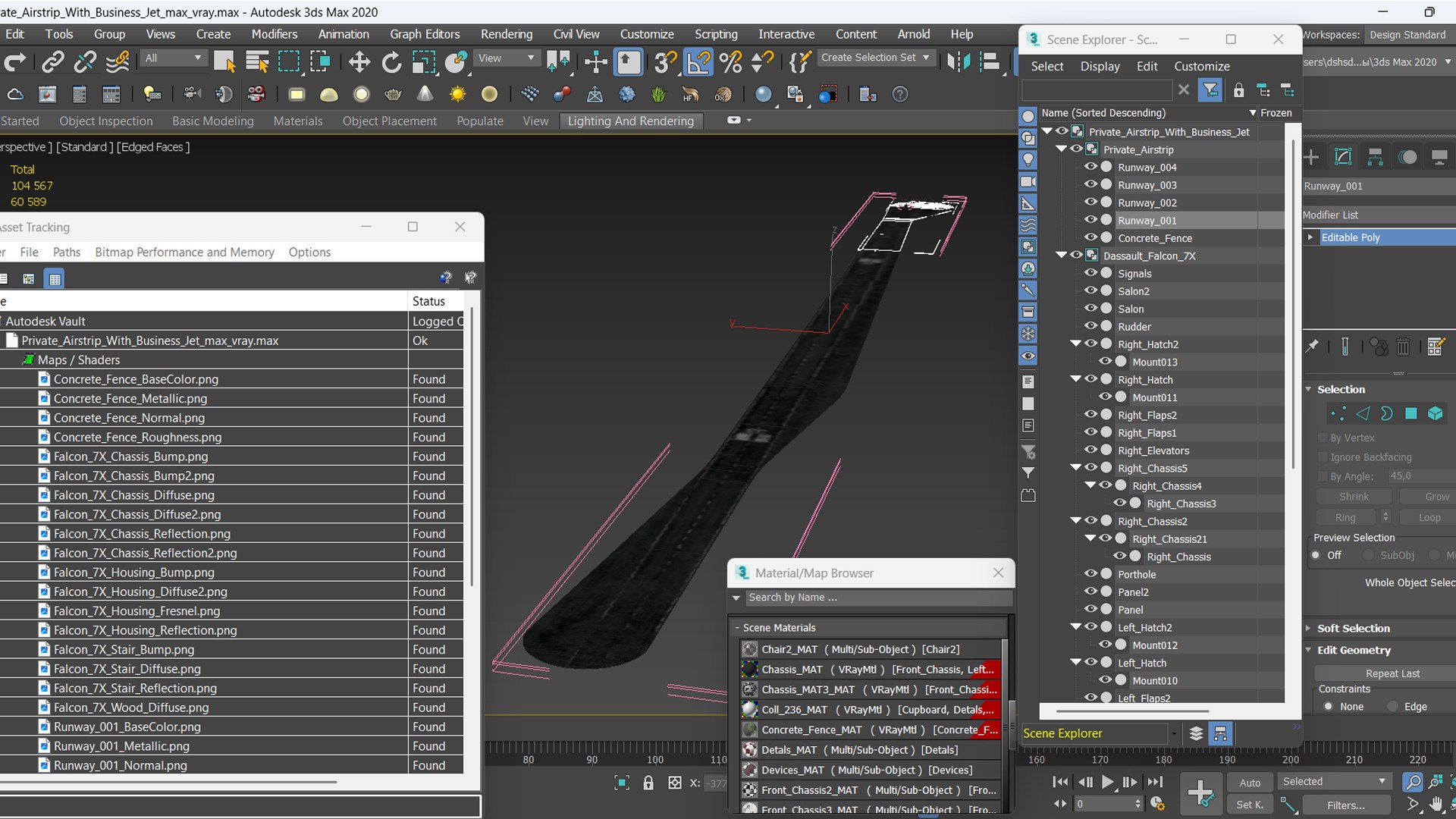Open the Modify panel icon

(1343, 157)
